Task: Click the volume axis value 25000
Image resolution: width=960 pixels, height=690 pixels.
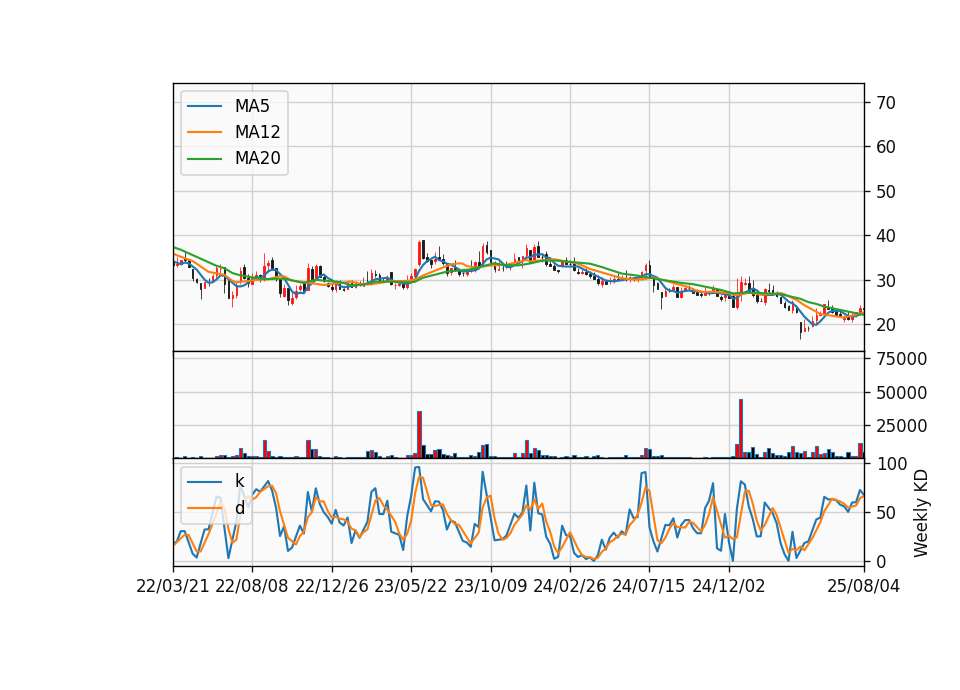Action: click(901, 426)
